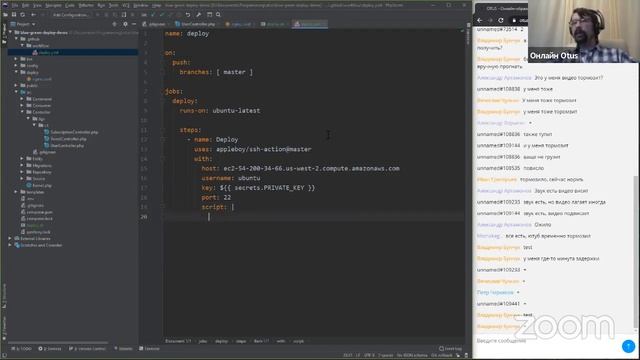
Task: Toggle fold marker beside the 'with:' line
Action: tap(163, 159)
